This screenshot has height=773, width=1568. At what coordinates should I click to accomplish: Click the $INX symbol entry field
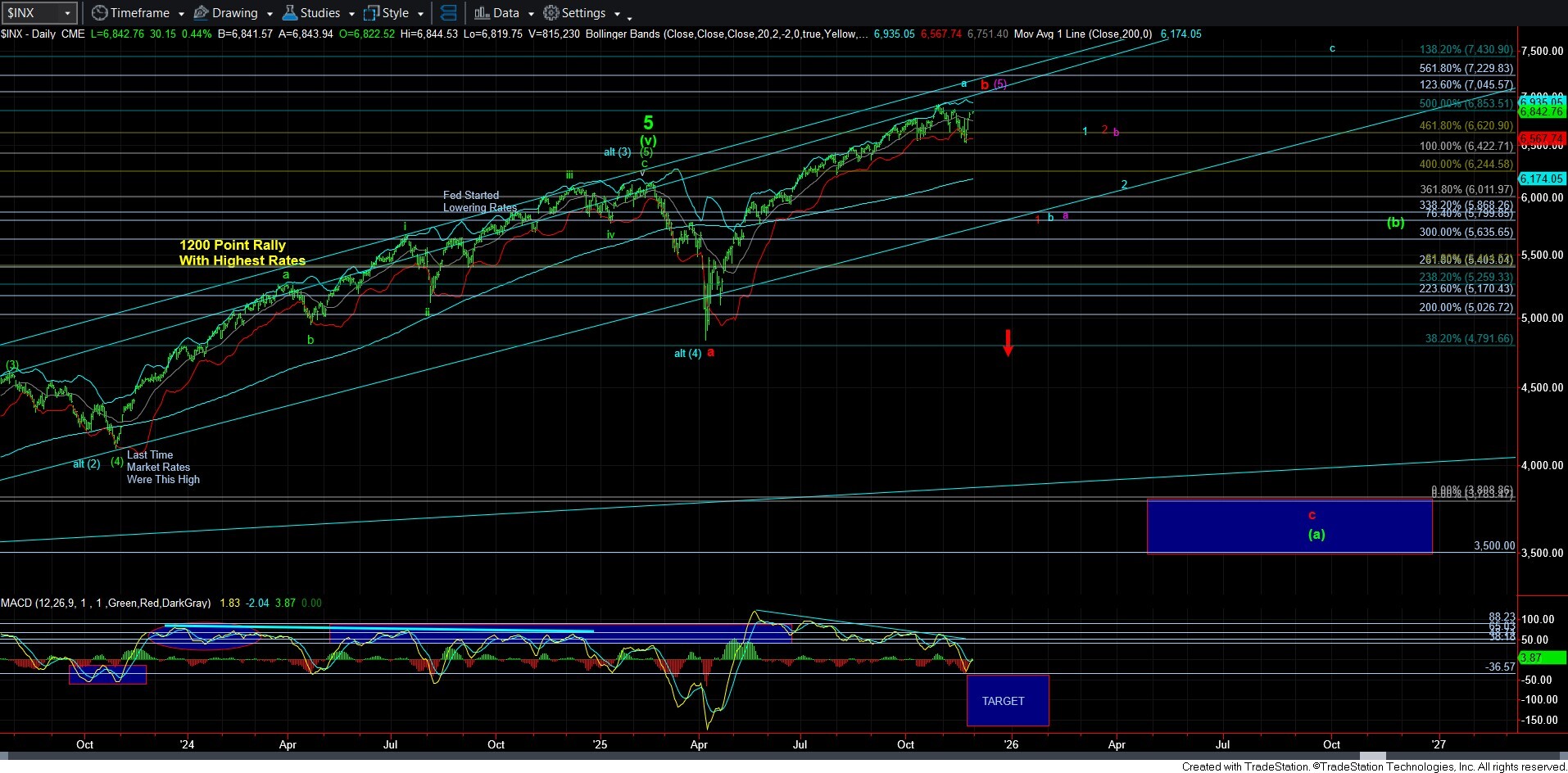click(x=29, y=13)
